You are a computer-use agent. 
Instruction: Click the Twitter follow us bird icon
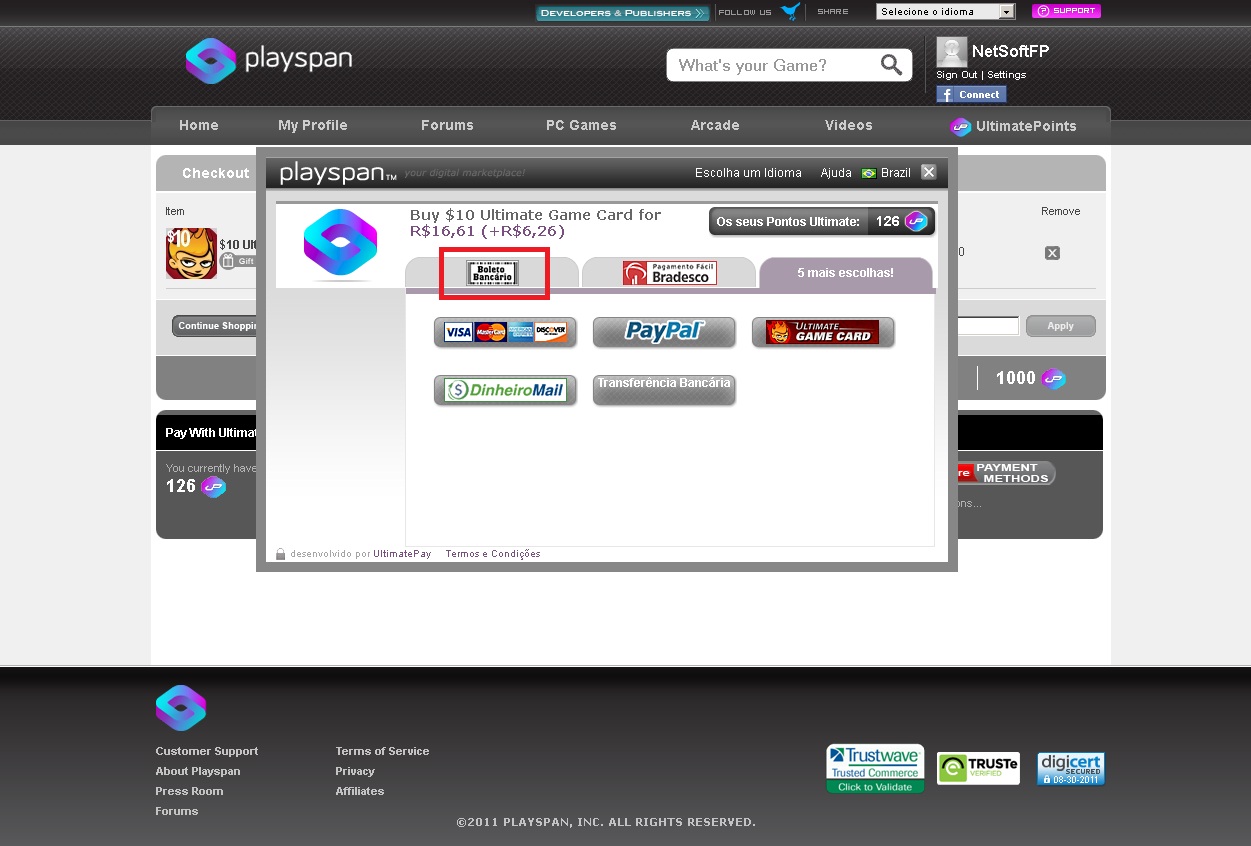[791, 12]
